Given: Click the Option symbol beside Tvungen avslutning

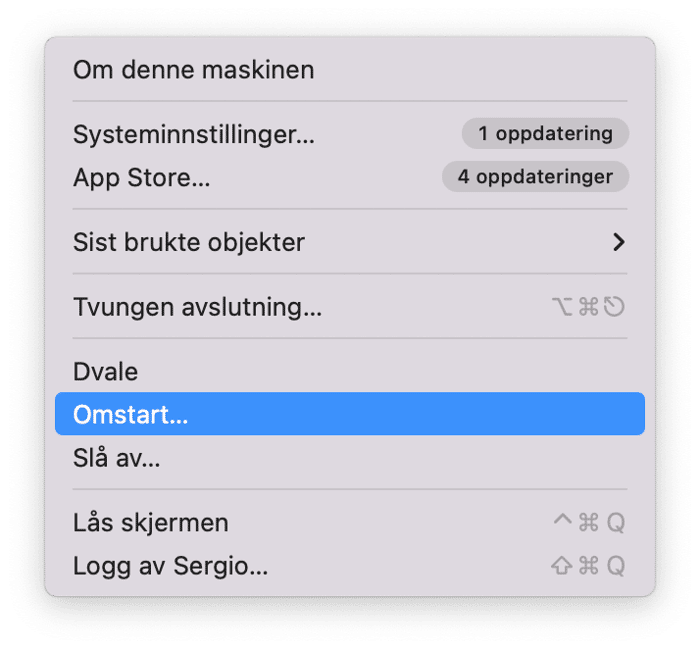Looking at the screenshot, I should click(x=563, y=307).
